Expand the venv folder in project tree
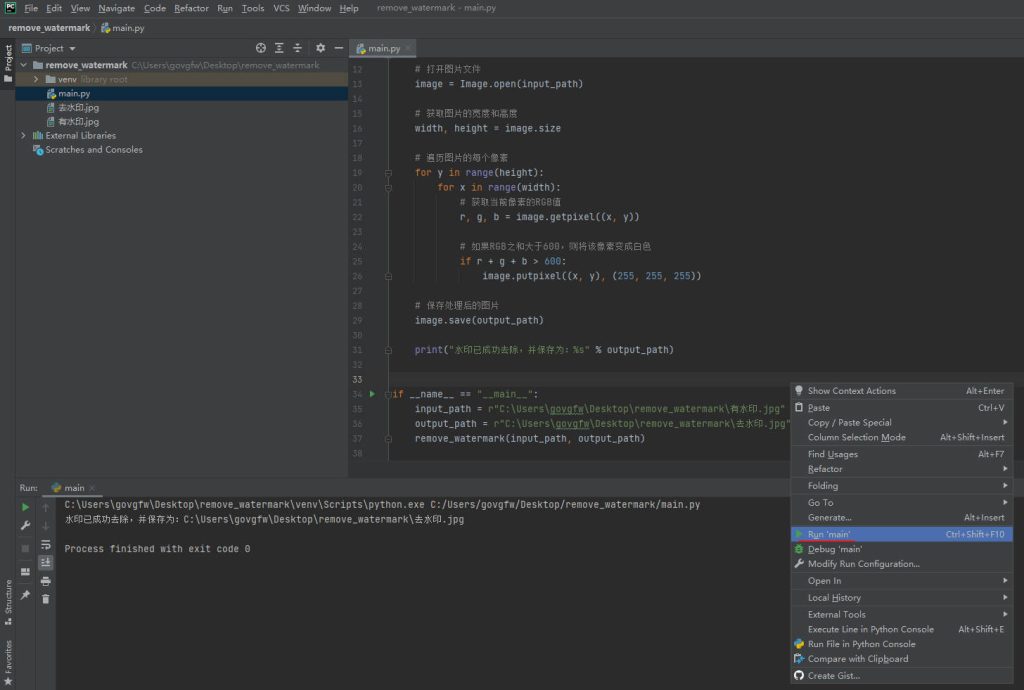The image size is (1024, 690). 37,79
